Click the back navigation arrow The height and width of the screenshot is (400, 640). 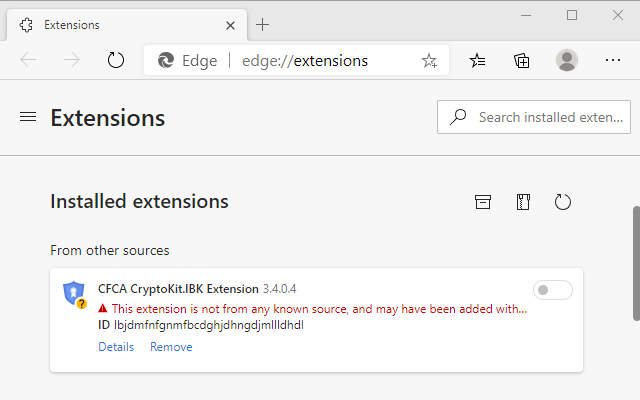coord(28,60)
